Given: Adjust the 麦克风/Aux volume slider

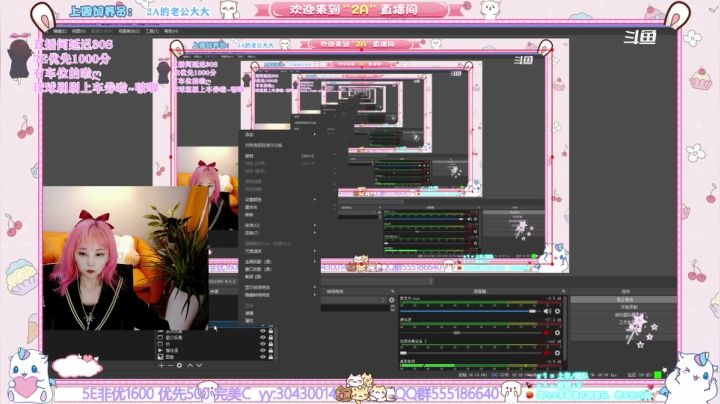Looking at the screenshot, I should 470,311.
